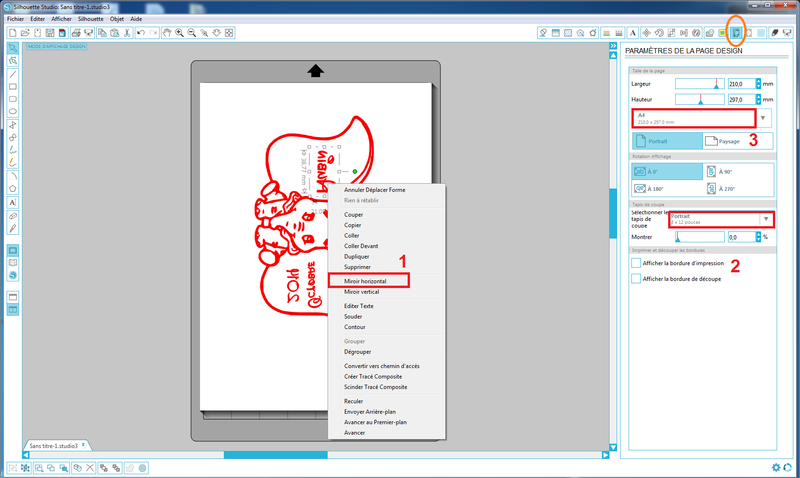The image size is (800, 478).
Task: Open the Editer menu
Action: click(x=37, y=19)
